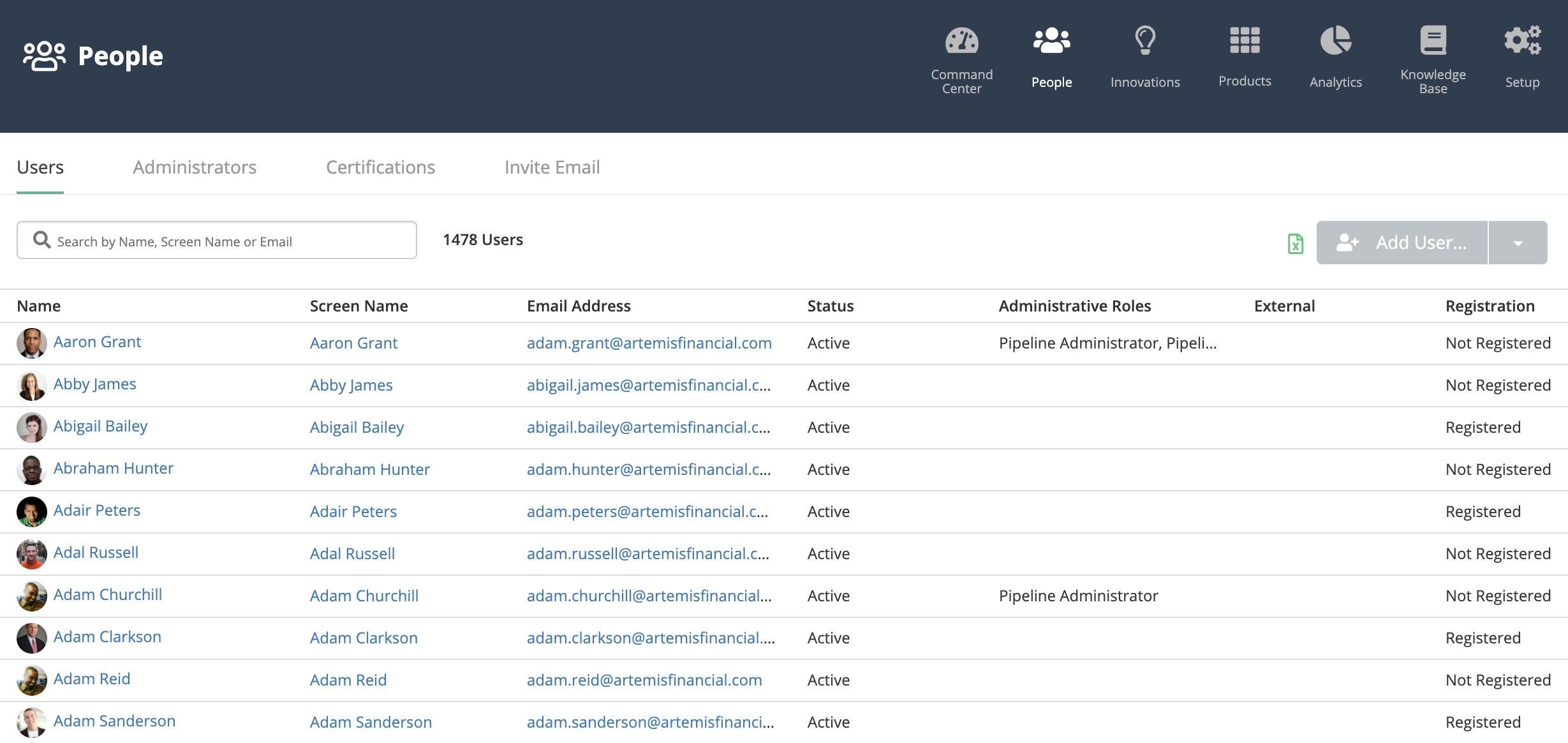1568x743 pixels.
Task: Click the adam.sanderson email address link
Action: click(650, 723)
